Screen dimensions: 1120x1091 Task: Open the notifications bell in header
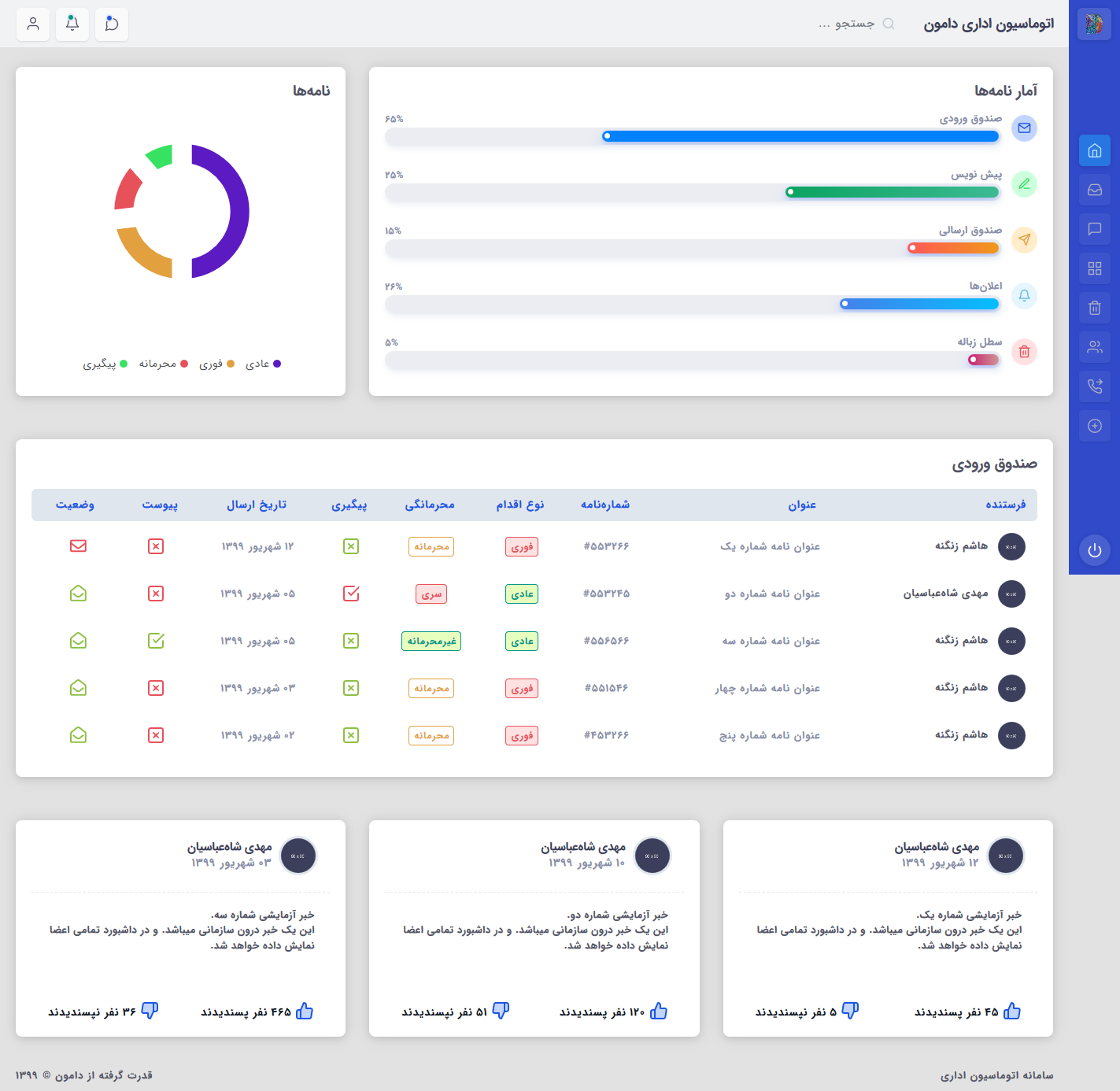pyautogui.click(x=72, y=24)
